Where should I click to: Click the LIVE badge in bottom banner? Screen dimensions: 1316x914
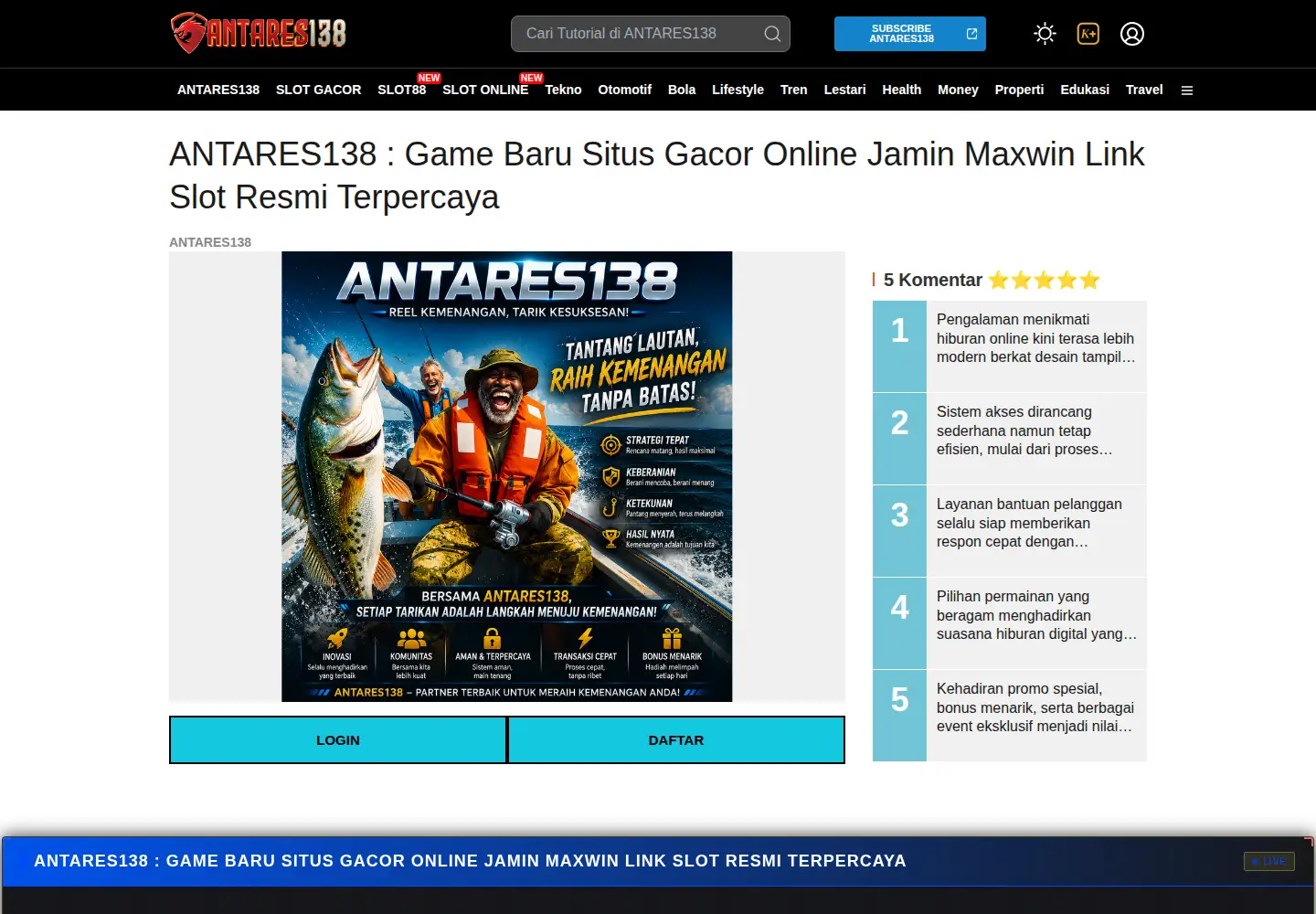(x=1269, y=861)
